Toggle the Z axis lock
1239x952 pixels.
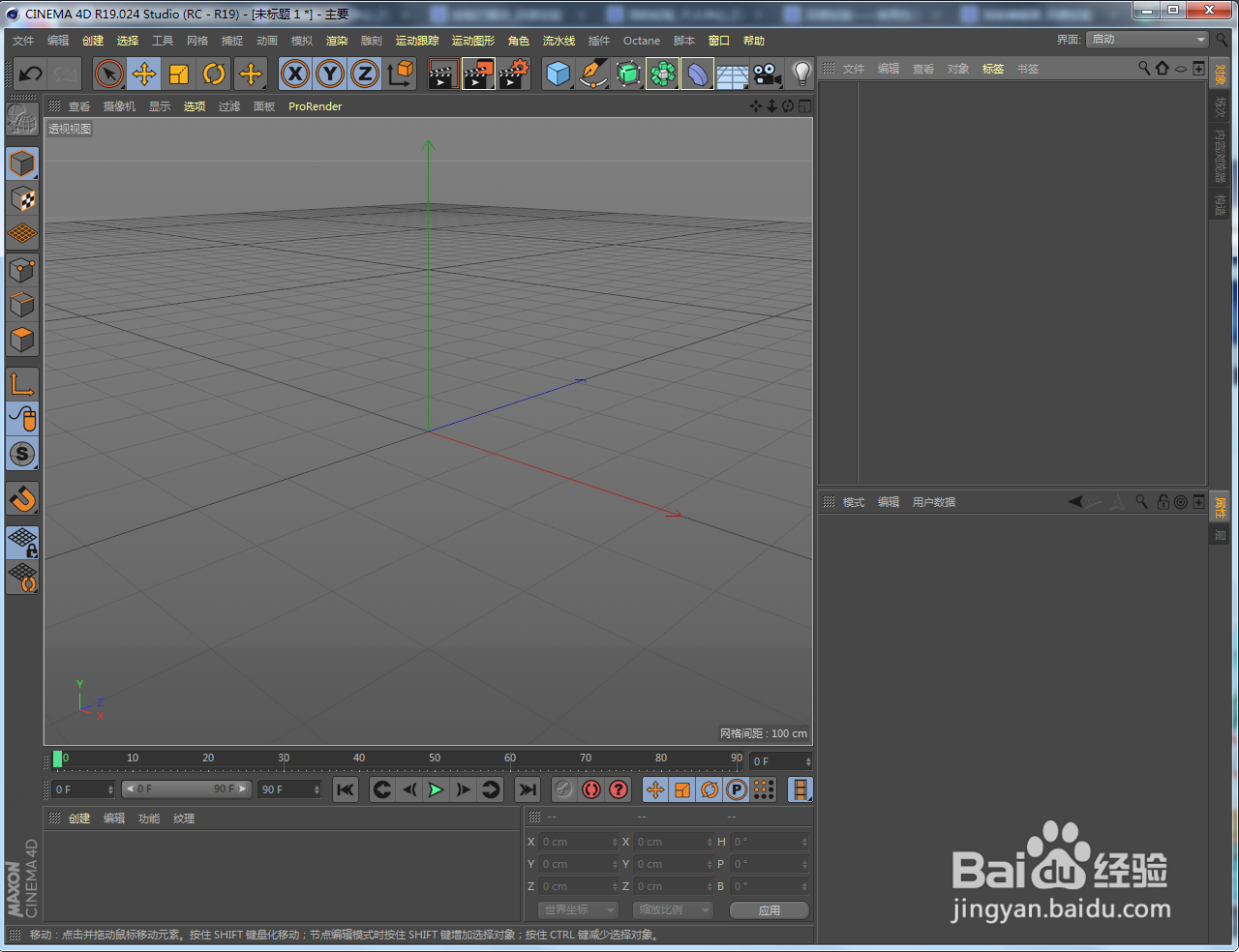point(365,74)
